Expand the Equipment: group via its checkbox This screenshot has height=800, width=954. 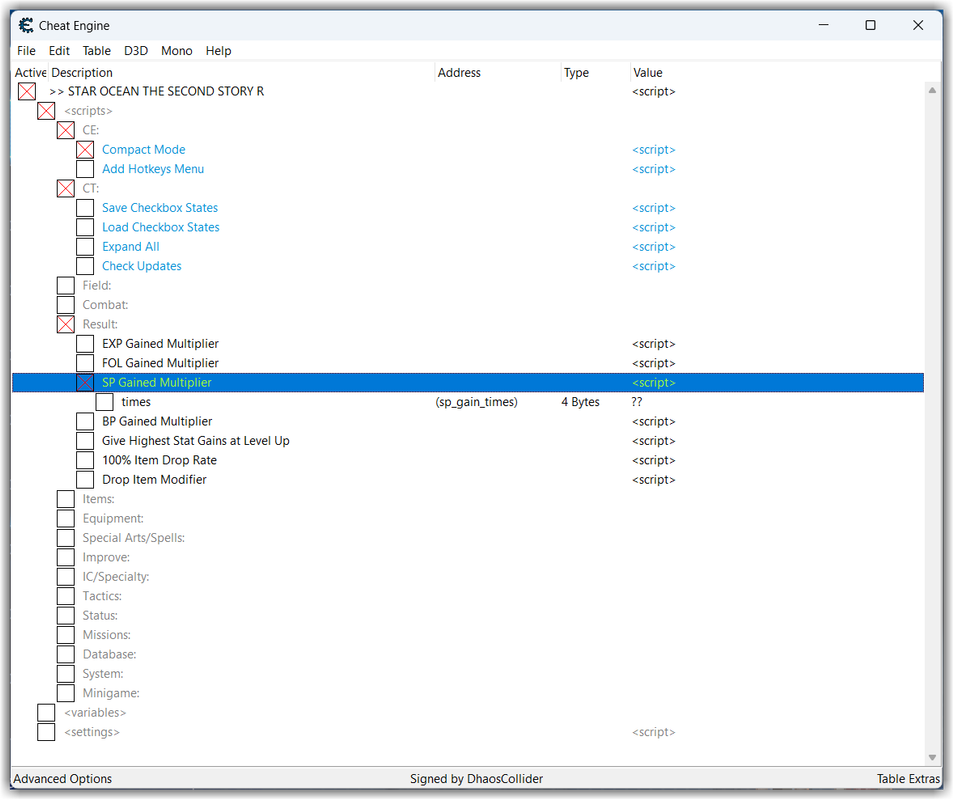(66, 519)
